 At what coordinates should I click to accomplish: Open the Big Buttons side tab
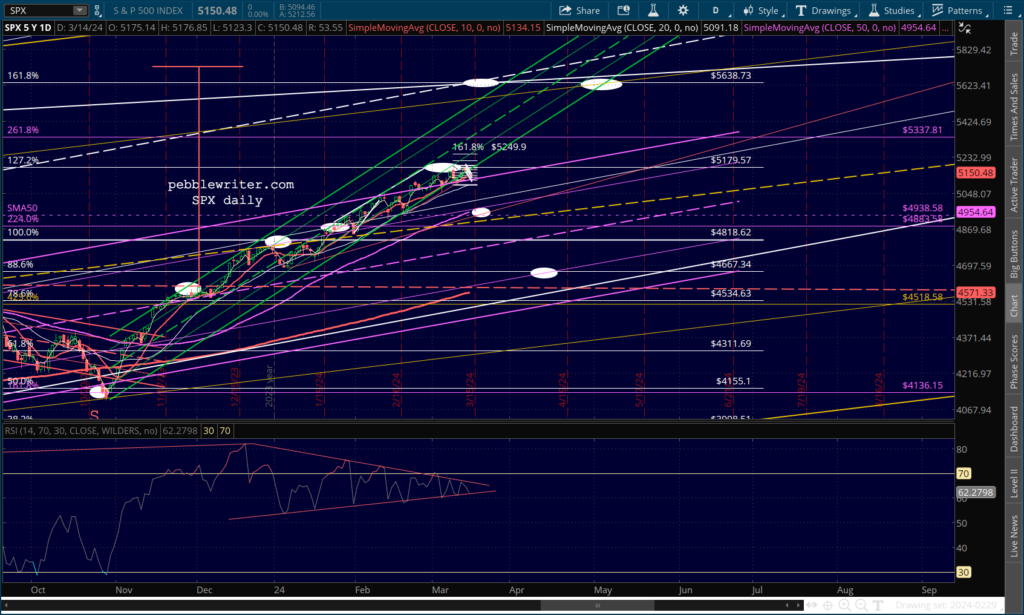click(x=1014, y=254)
